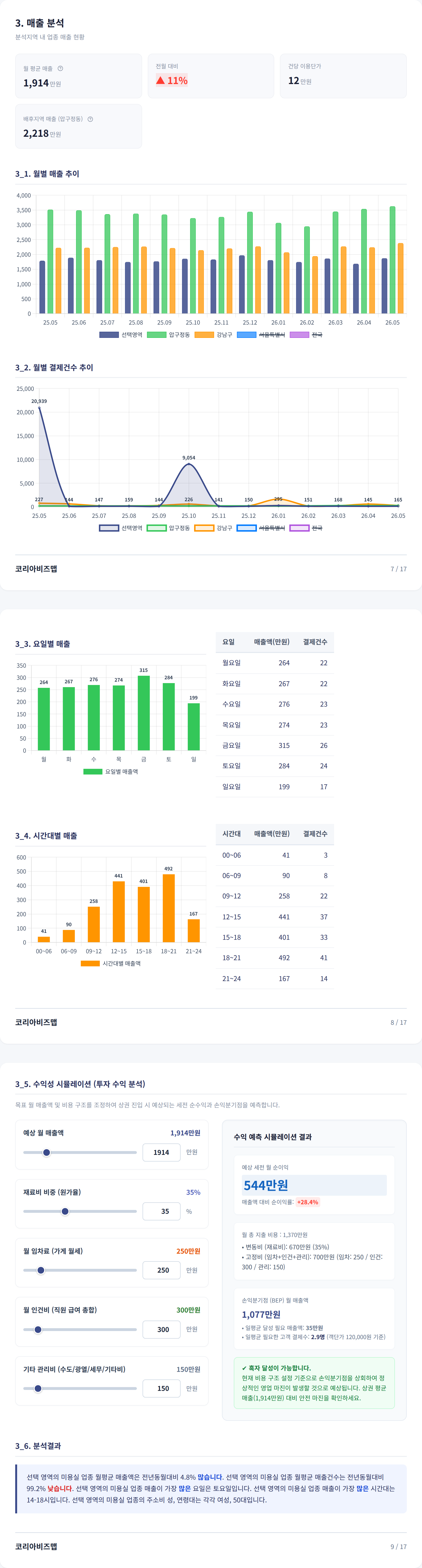Viewport: 422px width, 1568px height.
Task: Select the 월 평균 매출 value 1,914만원
Action: coord(42,83)
